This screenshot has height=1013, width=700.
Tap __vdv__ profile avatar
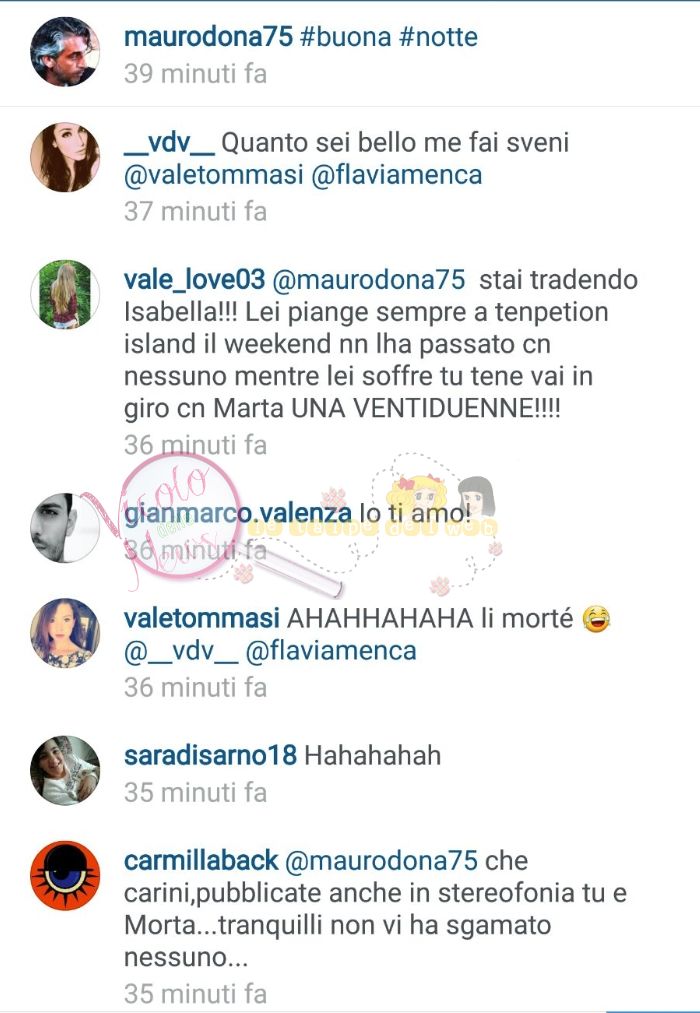[65, 157]
